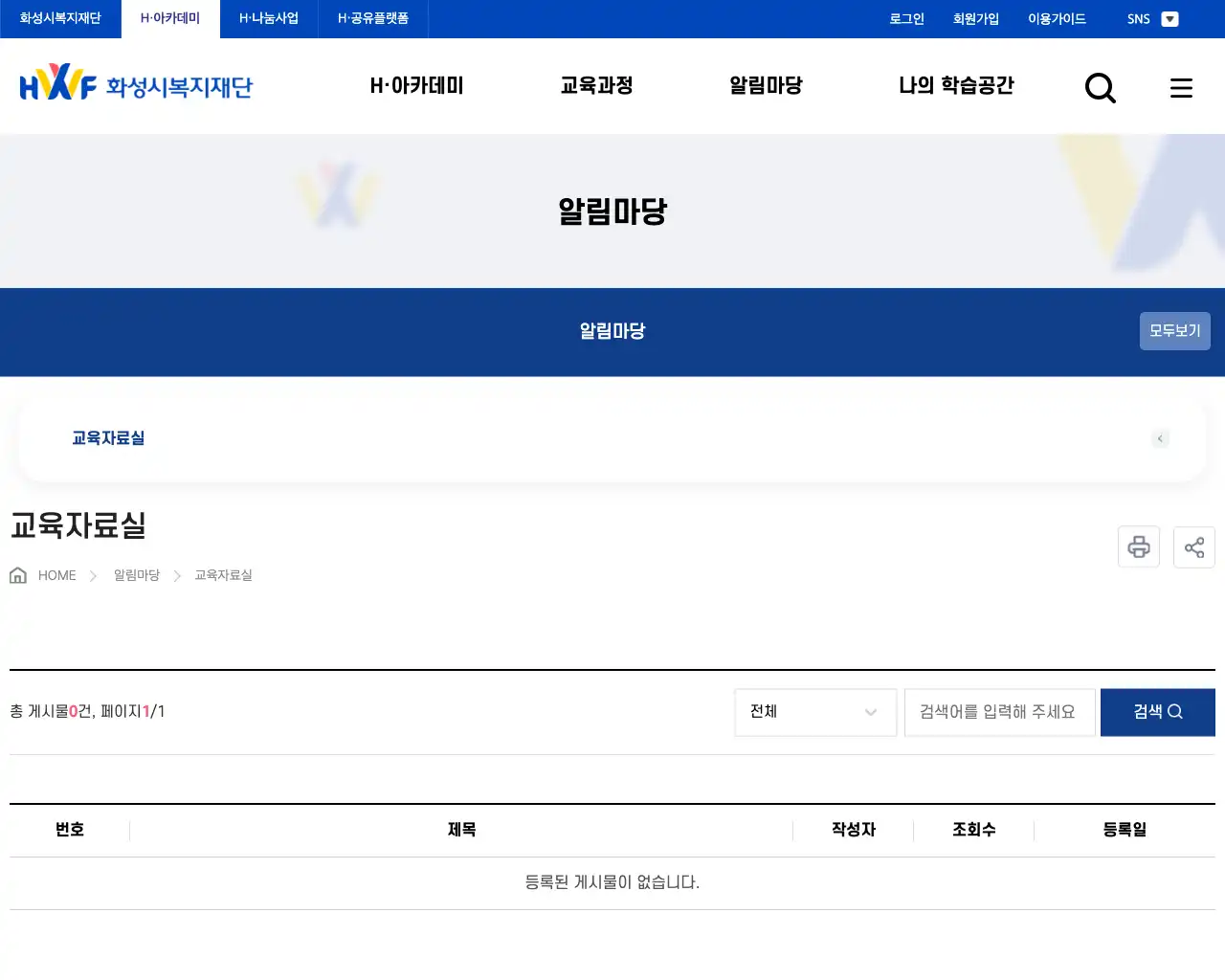Click the print icon near 교육자료실

pos(1138,546)
